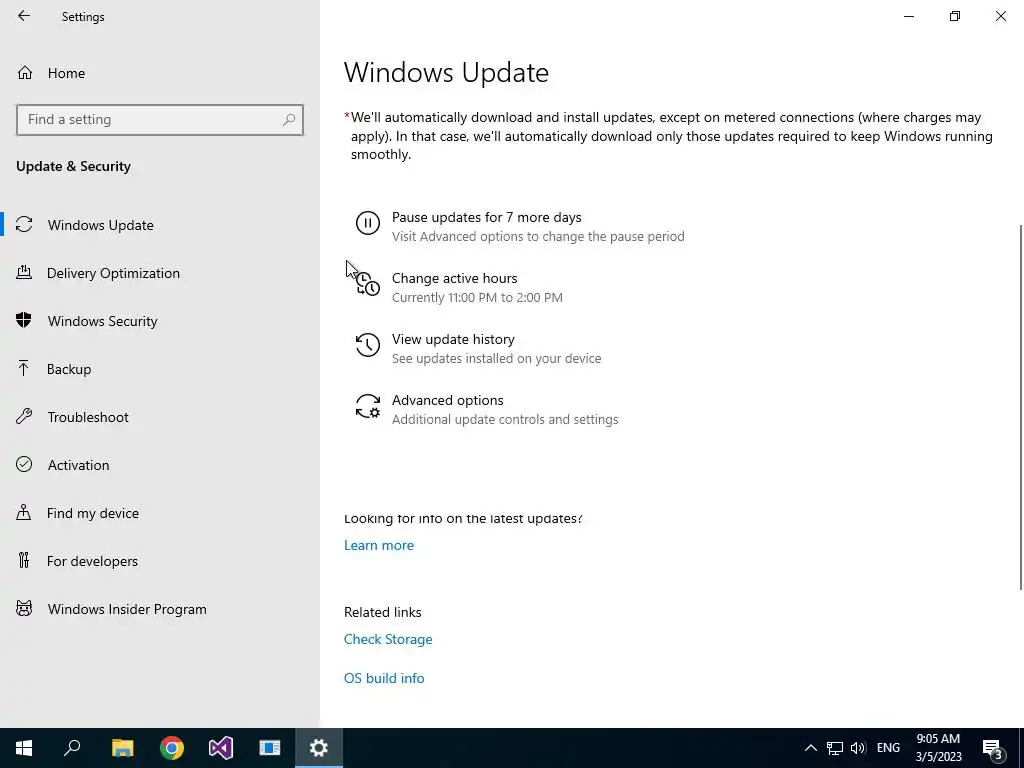
Task: Click the Advanced options gear-arrows icon
Action: pos(367,406)
